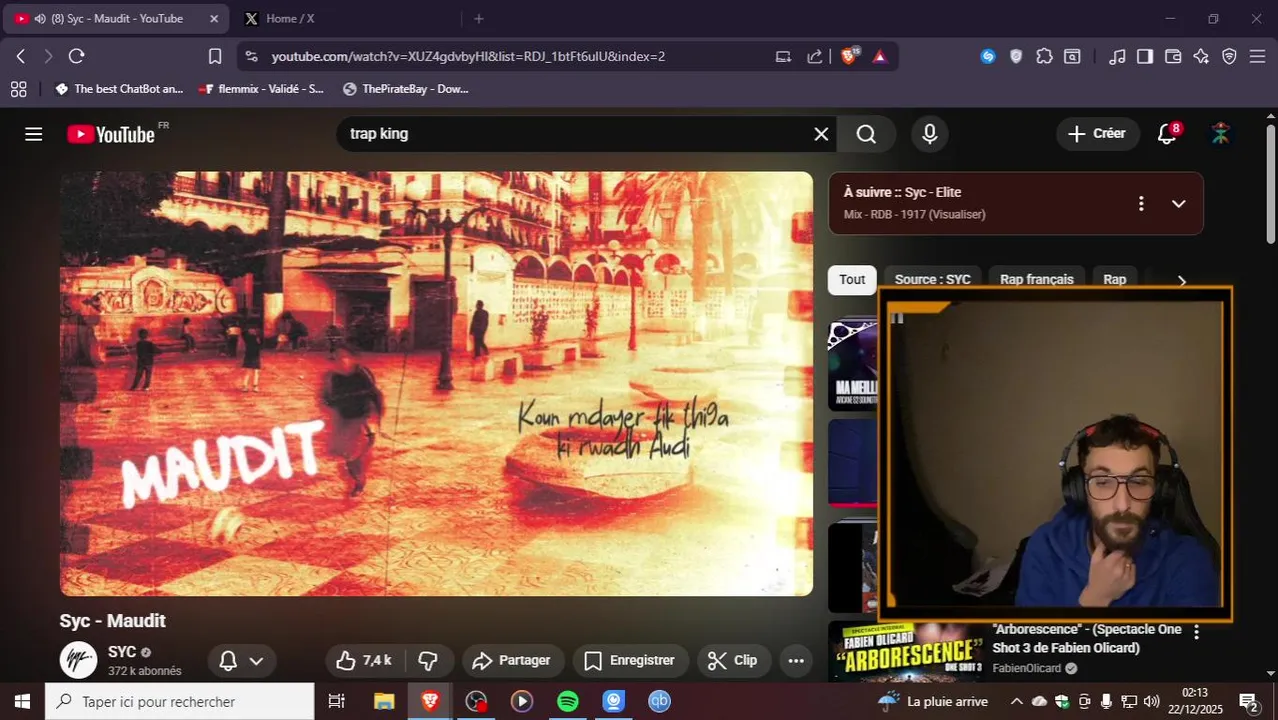1278x720 pixels.
Task: Show hidden system tray icons
Action: [1017, 702]
